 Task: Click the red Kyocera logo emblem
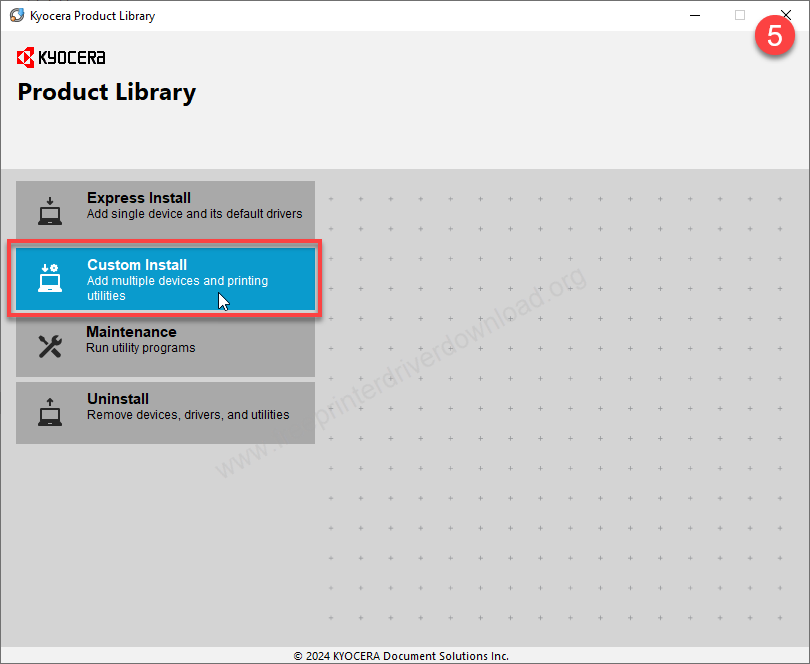[x=26, y=57]
